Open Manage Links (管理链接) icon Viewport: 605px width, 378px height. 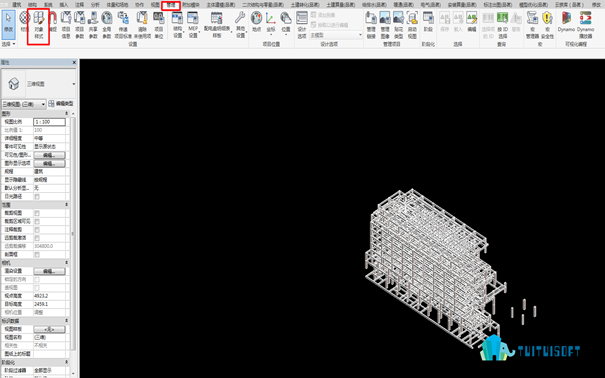click(x=371, y=25)
